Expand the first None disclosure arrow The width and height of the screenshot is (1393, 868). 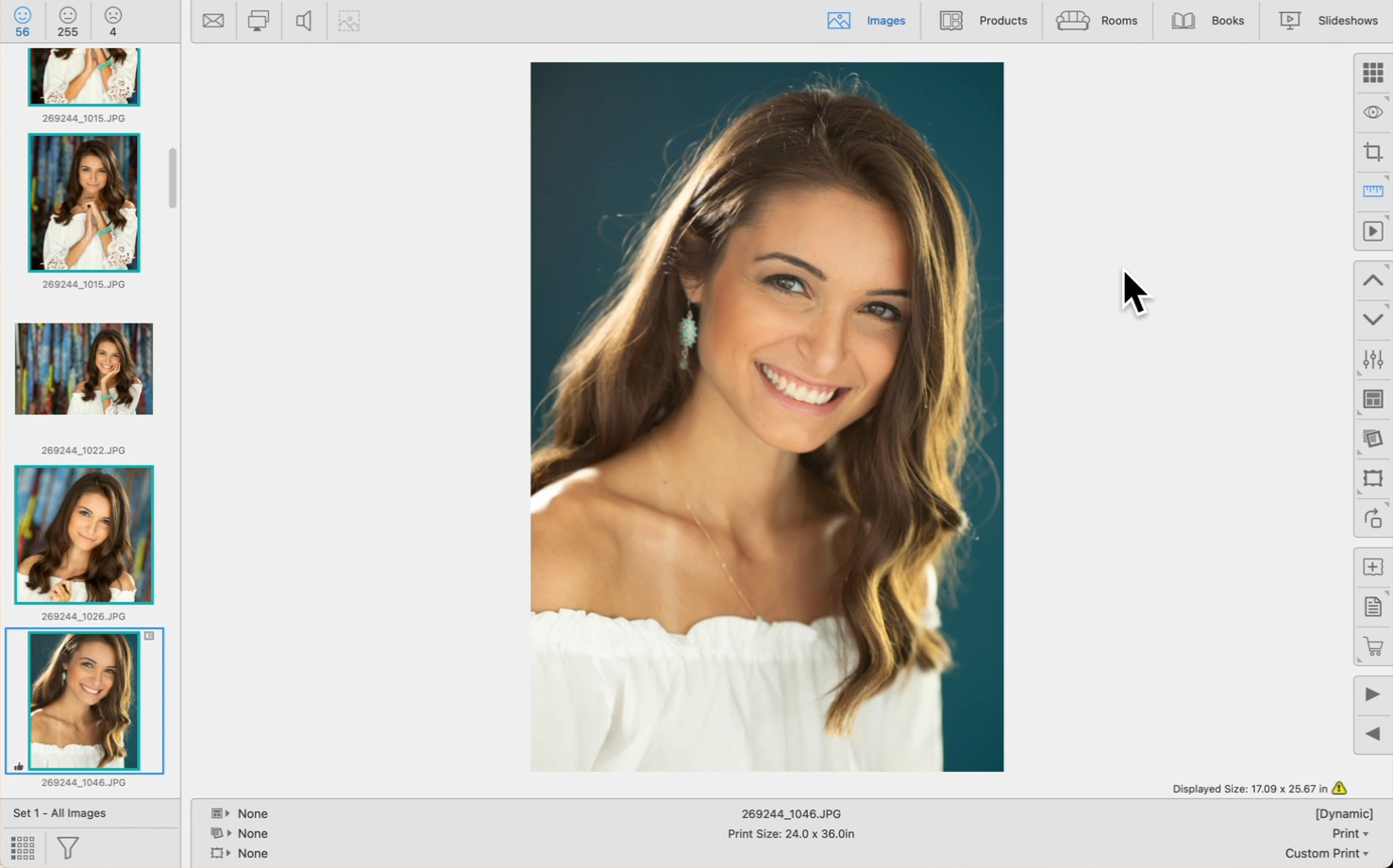coord(227,814)
